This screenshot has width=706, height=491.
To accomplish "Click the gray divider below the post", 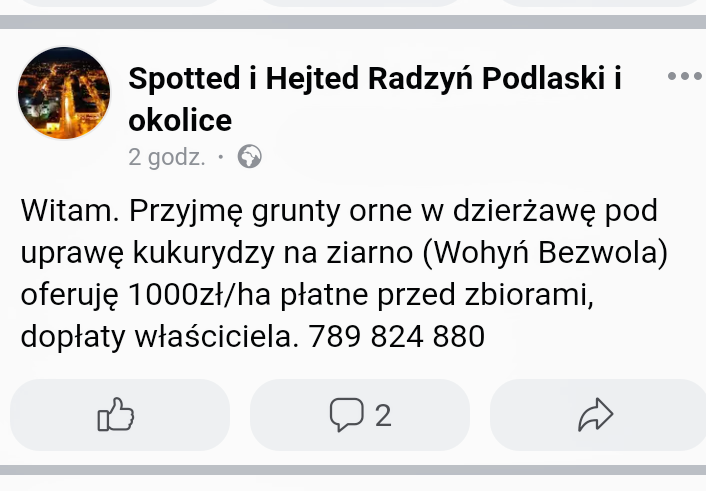I will click(x=353, y=470).
